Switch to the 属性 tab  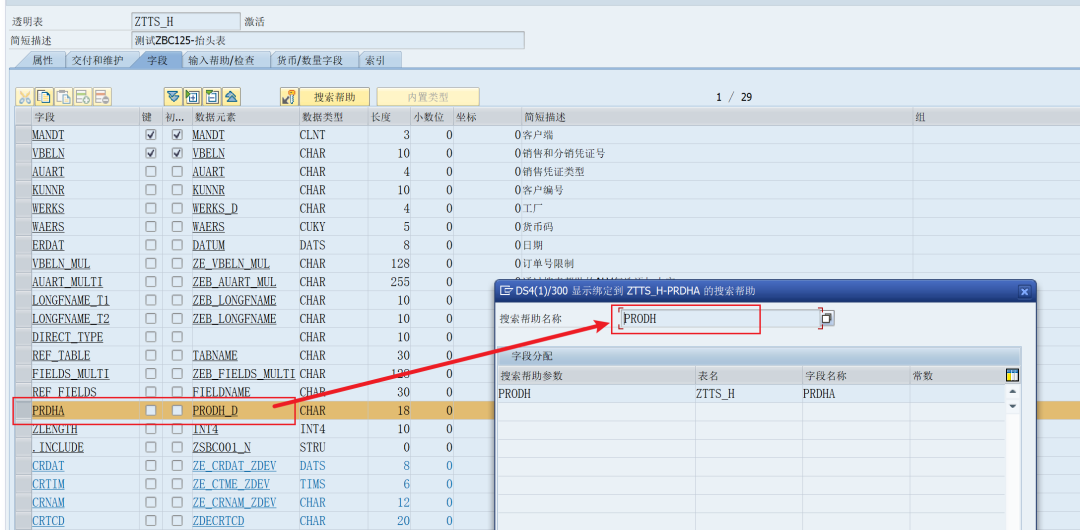42,60
